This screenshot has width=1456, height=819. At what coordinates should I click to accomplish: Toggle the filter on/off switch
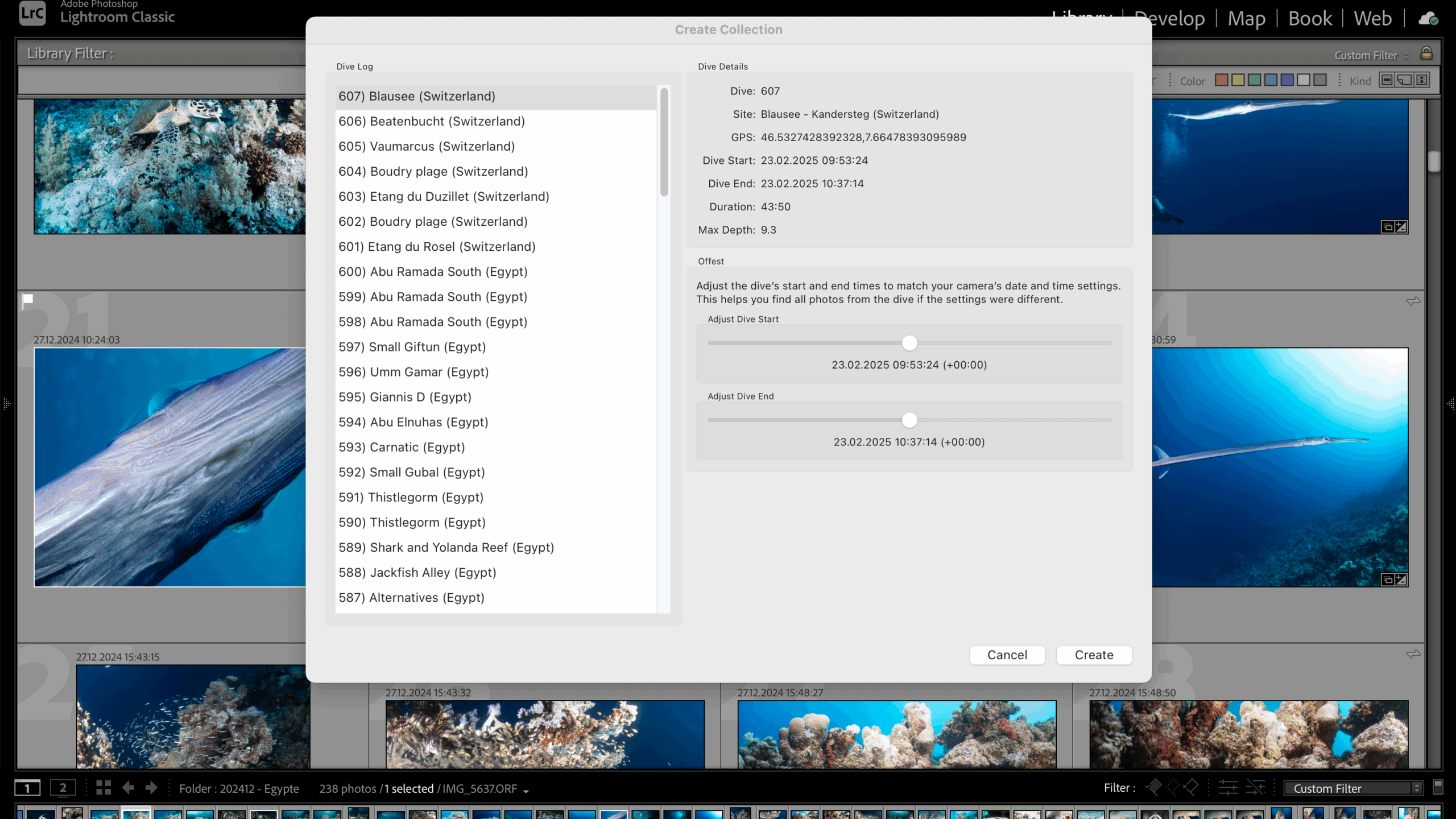pos(1438,788)
